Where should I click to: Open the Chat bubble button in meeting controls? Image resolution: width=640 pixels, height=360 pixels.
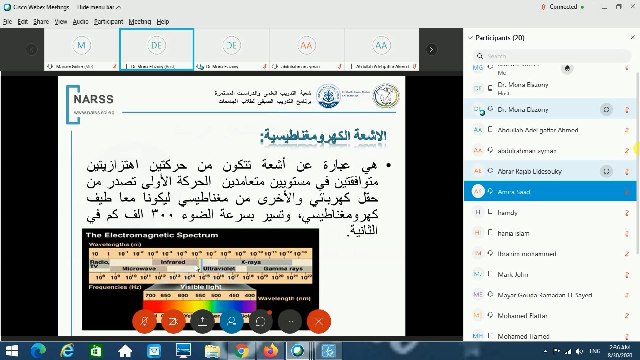point(260,322)
